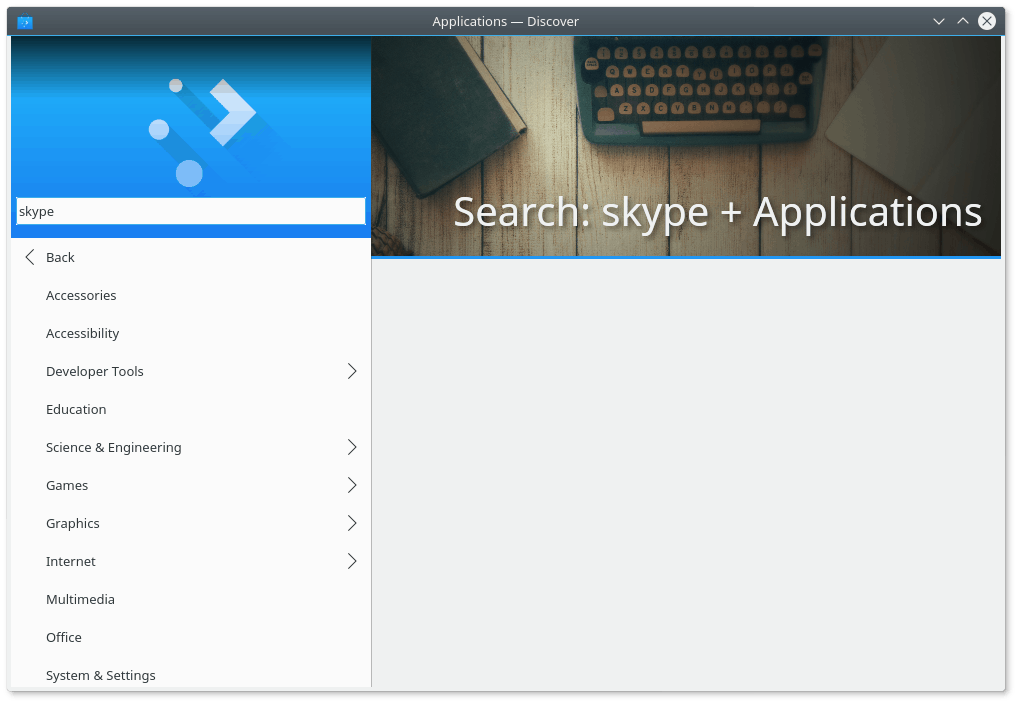Minimize the Discover window
The image size is (1018, 704).
pyautogui.click(x=939, y=21)
